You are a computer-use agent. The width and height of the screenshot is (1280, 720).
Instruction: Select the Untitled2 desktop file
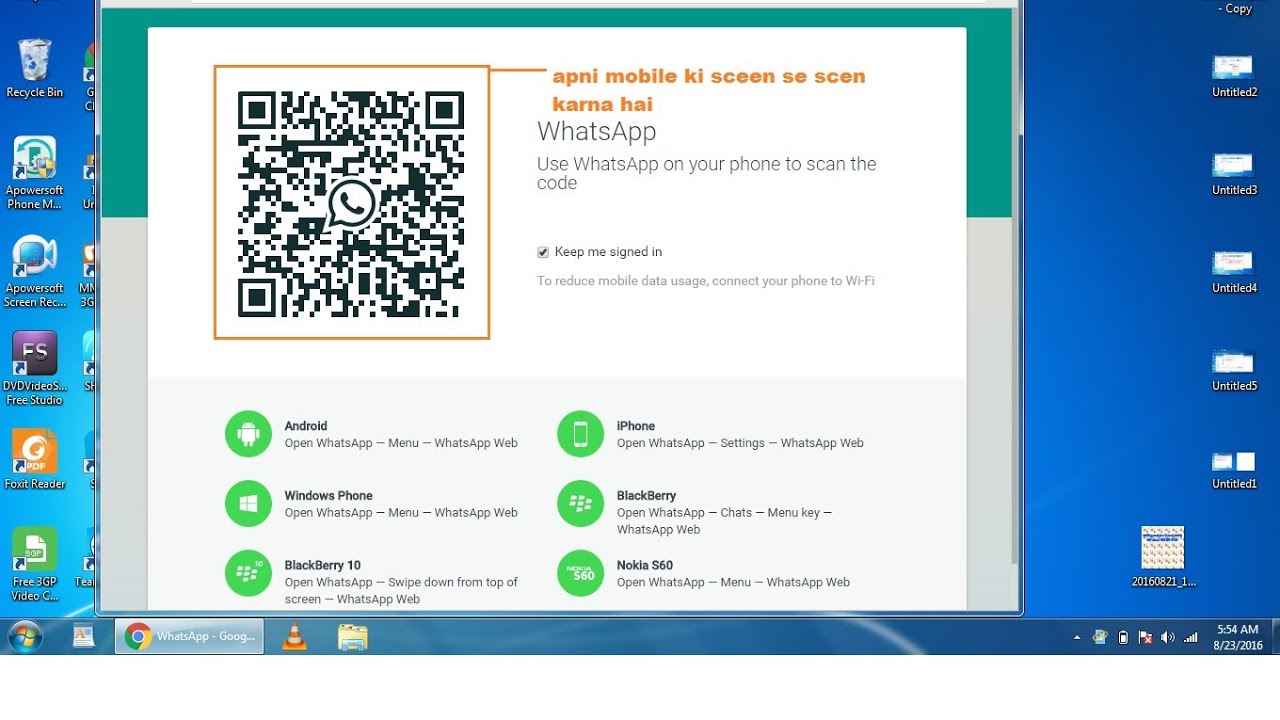click(1234, 76)
